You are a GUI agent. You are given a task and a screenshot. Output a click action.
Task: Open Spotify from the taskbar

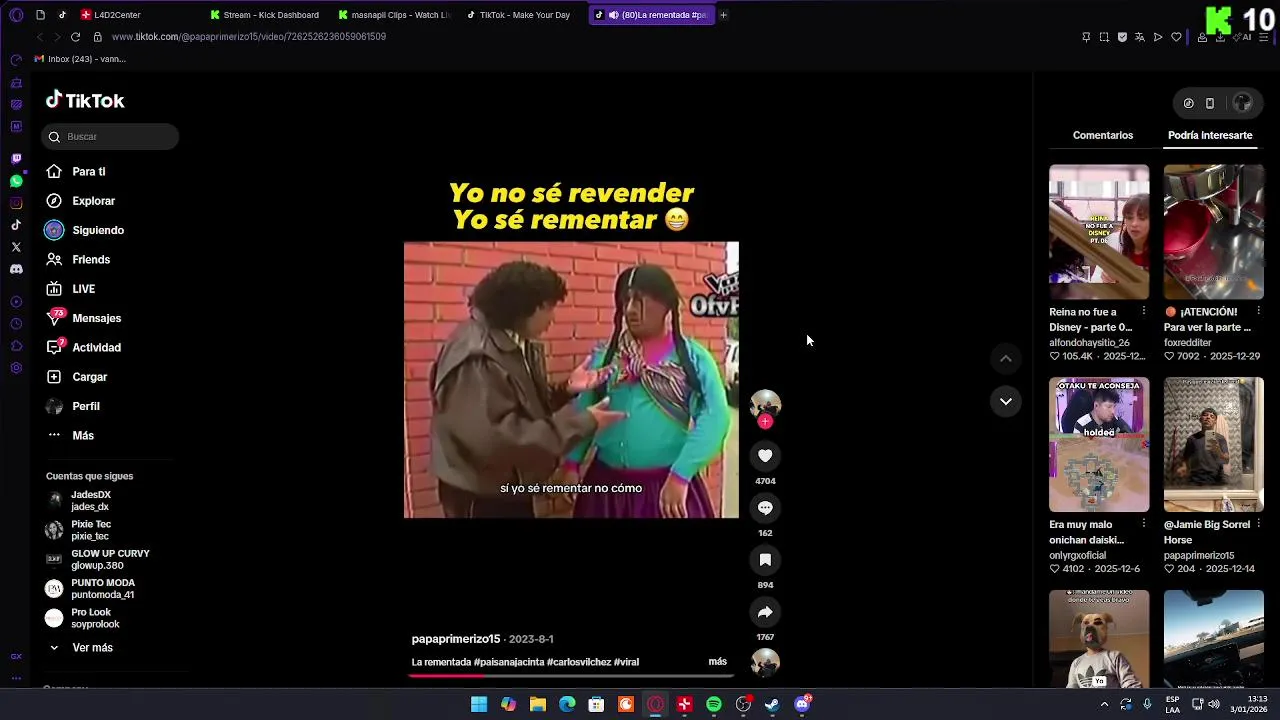tap(714, 705)
